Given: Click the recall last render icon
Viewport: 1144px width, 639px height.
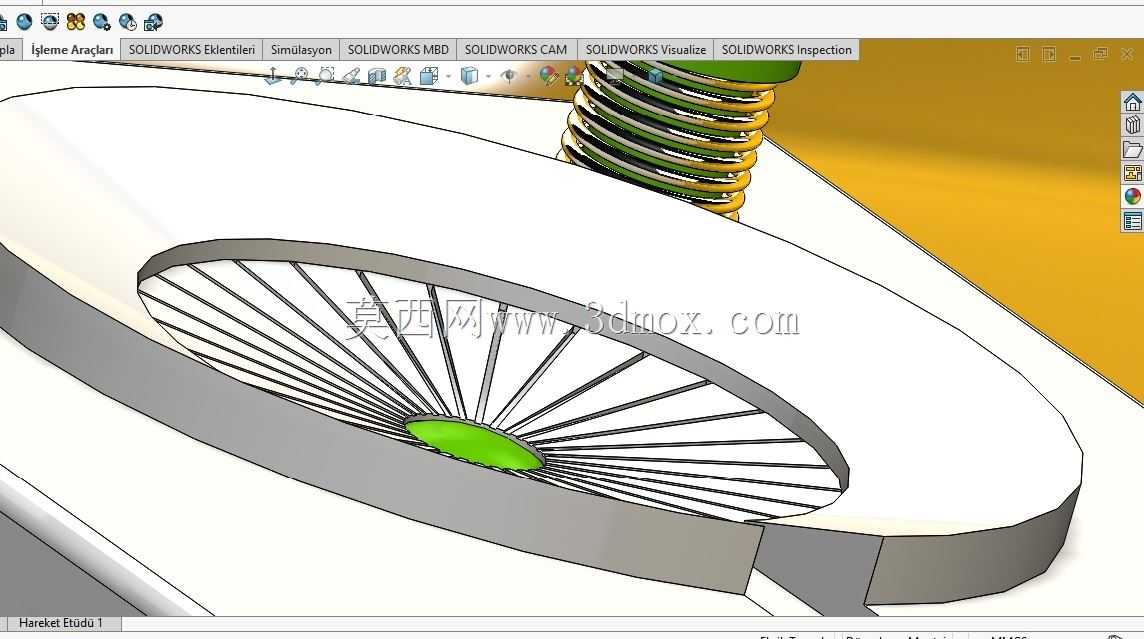Looking at the screenshot, I should (x=153, y=23).
